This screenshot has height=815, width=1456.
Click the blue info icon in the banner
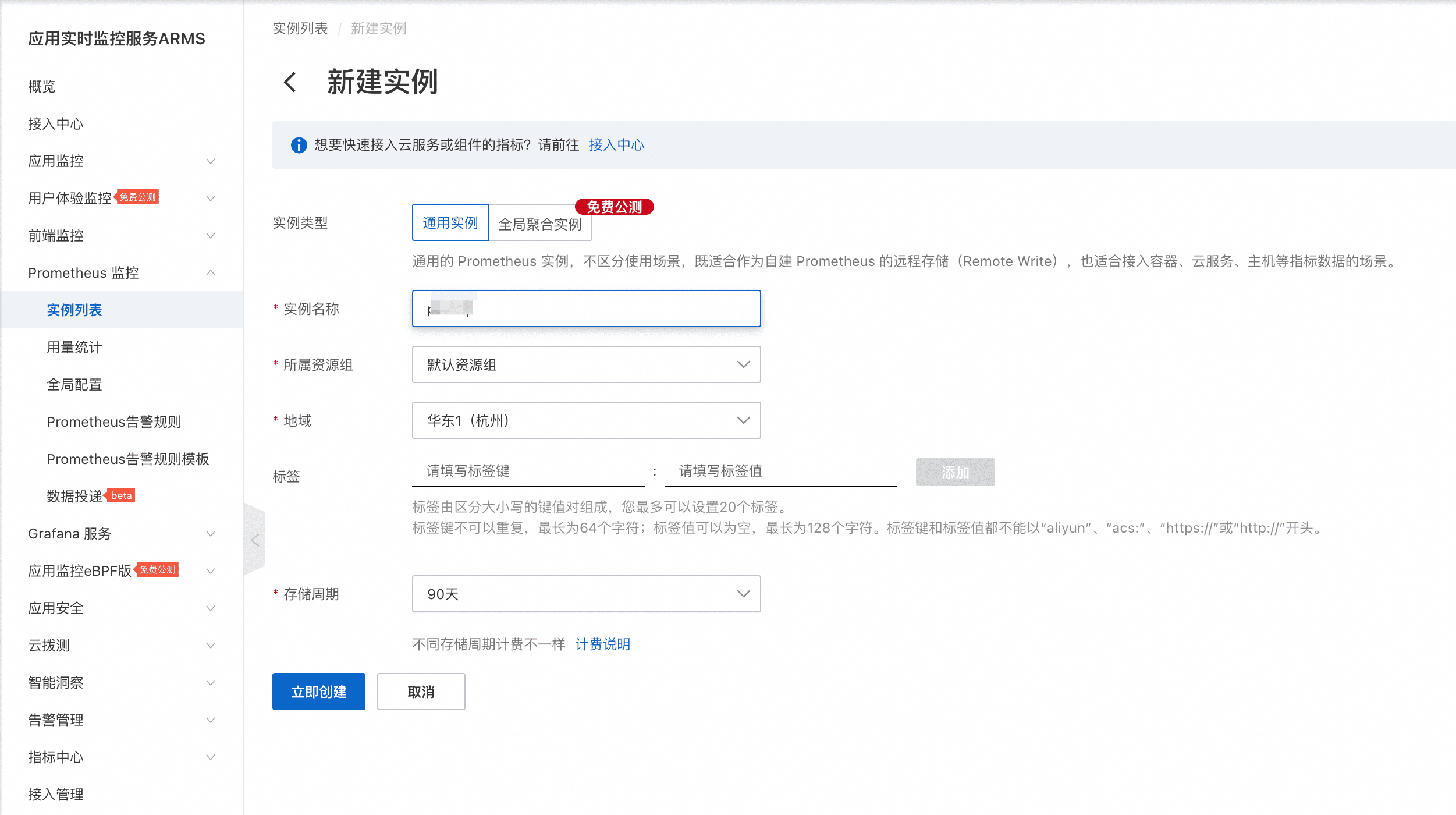click(299, 145)
